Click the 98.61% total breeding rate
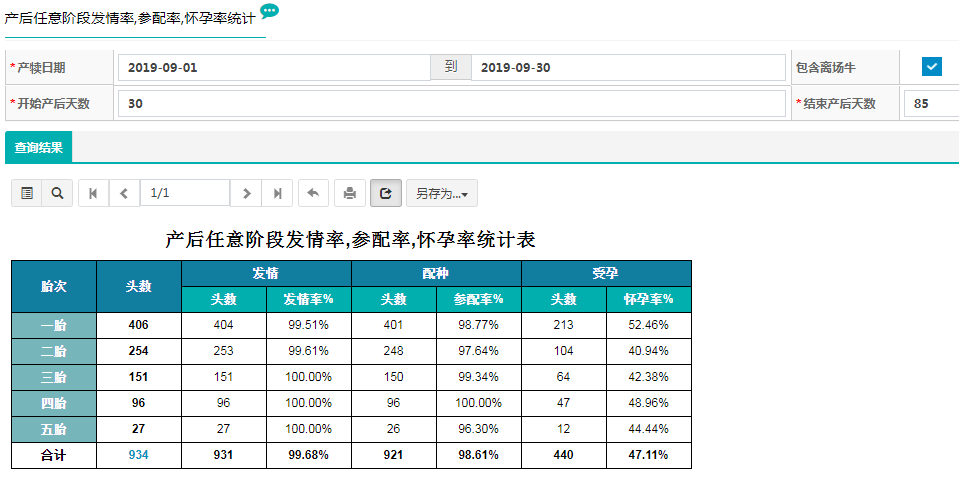This screenshot has height=477, width=959. (x=479, y=455)
